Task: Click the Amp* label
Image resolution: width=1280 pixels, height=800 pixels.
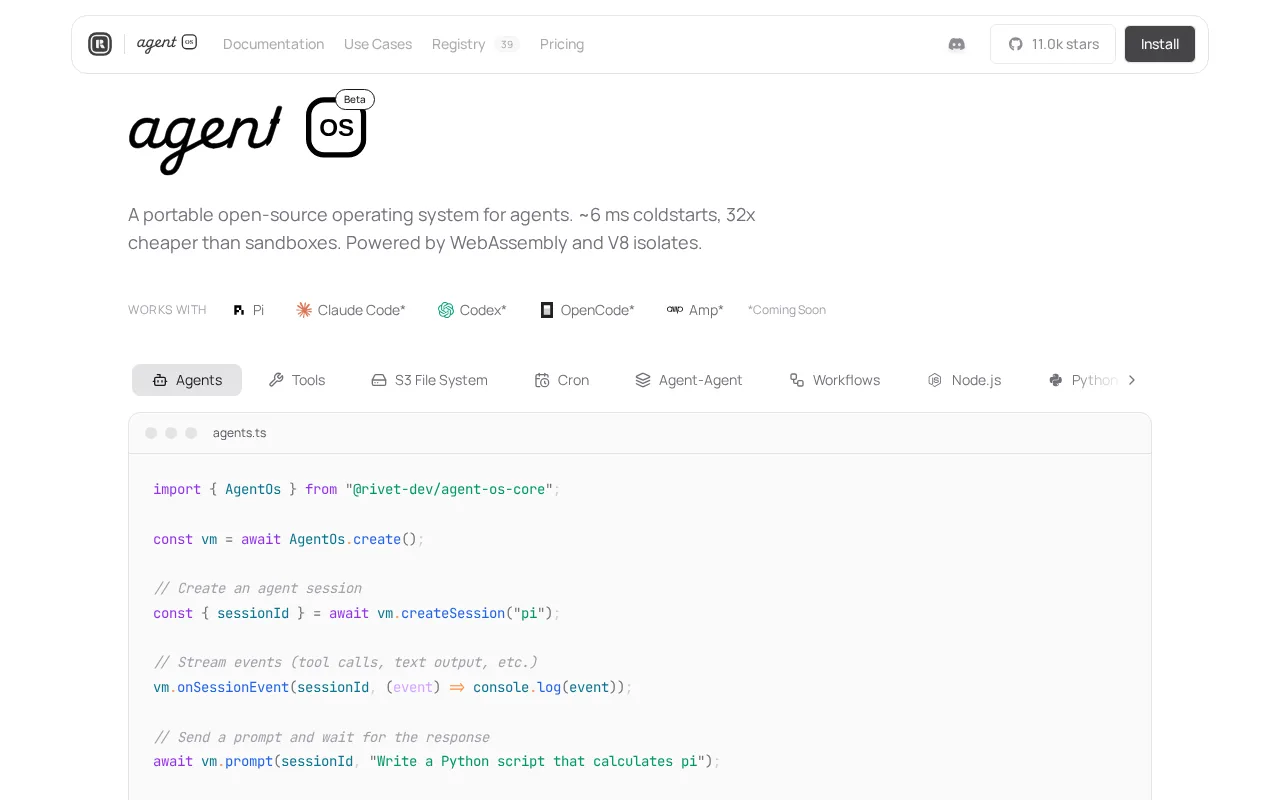Action: pos(706,310)
